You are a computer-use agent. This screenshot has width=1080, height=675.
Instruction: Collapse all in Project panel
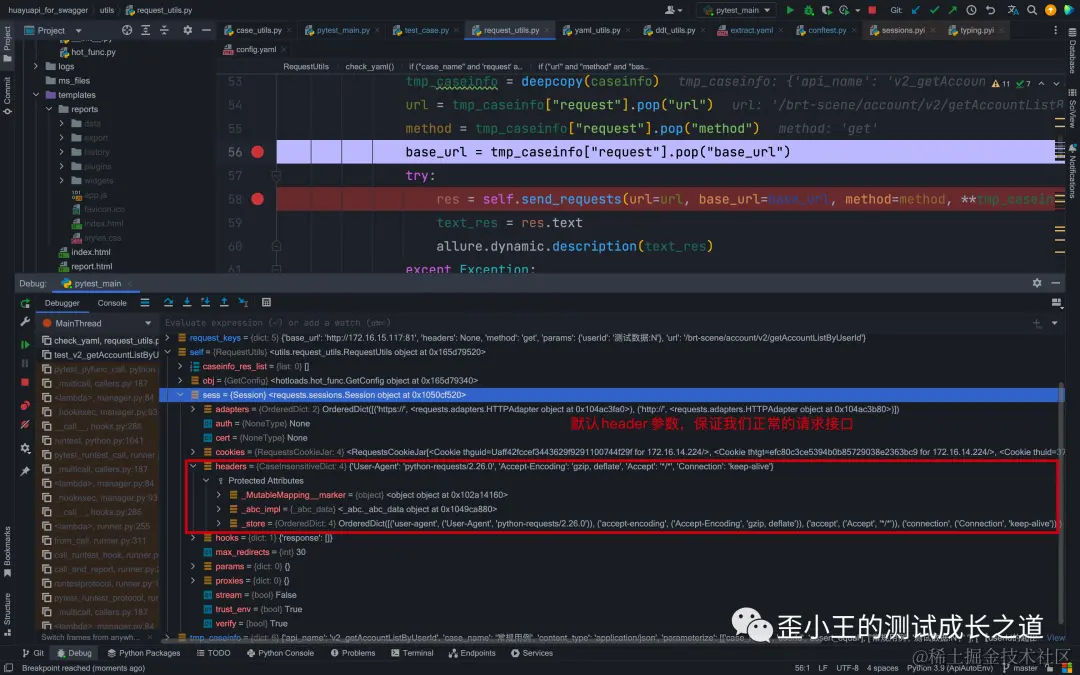coord(164,30)
